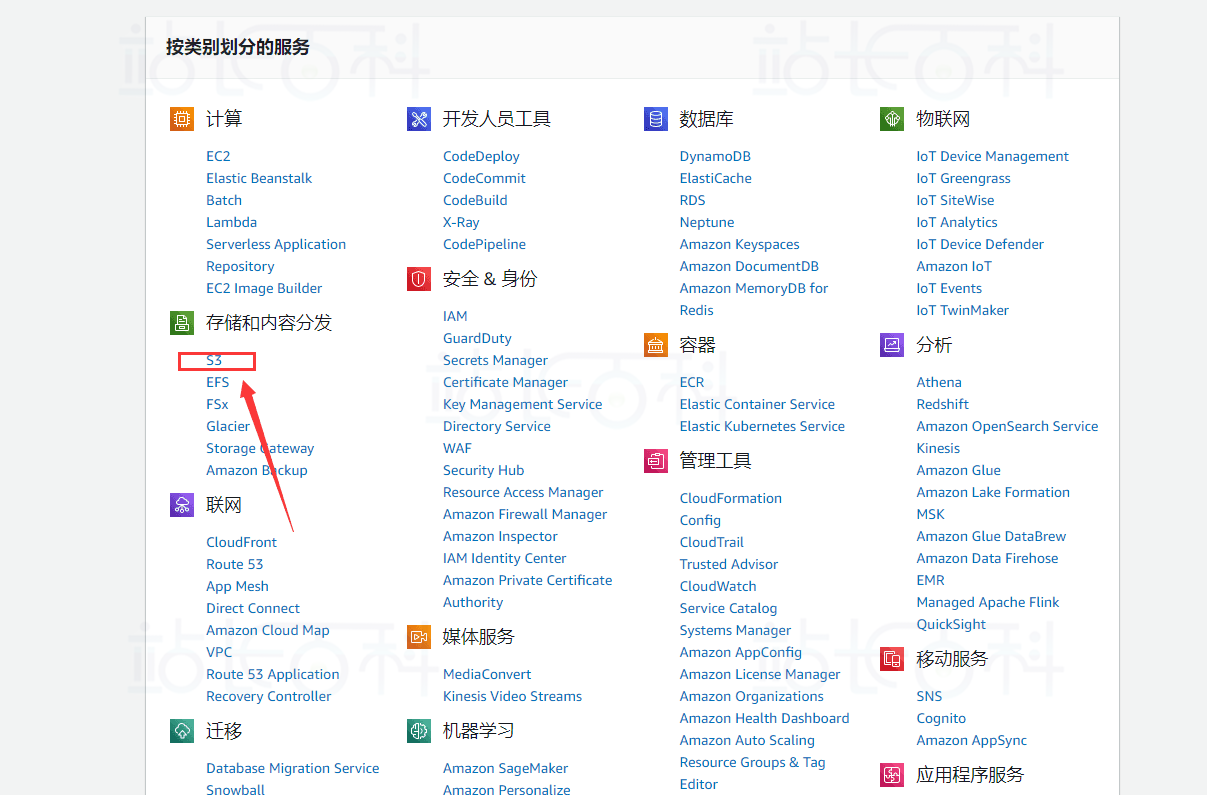Open QuickSight
1207x795 pixels.
point(951,624)
